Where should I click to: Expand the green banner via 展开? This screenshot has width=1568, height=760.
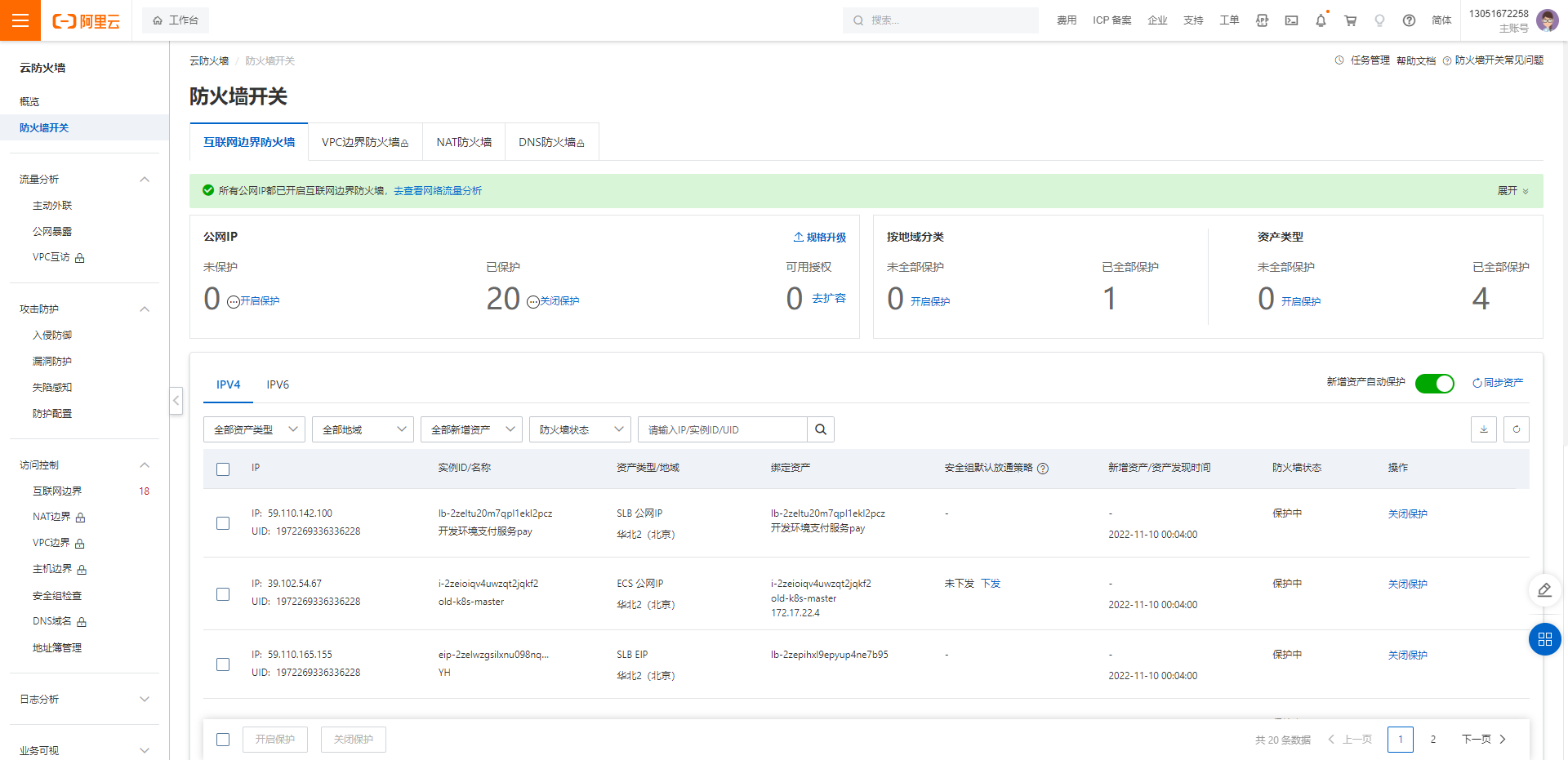tap(1512, 191)
